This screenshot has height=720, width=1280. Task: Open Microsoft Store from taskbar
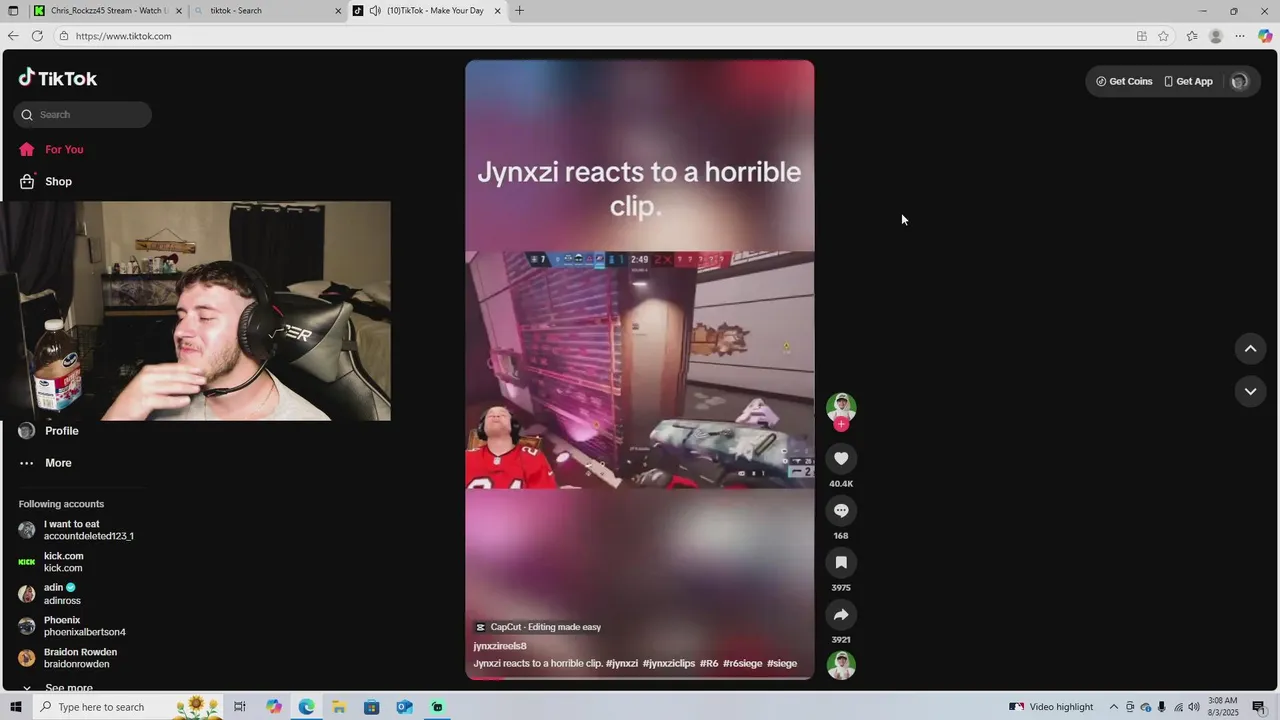click(372, 707)
